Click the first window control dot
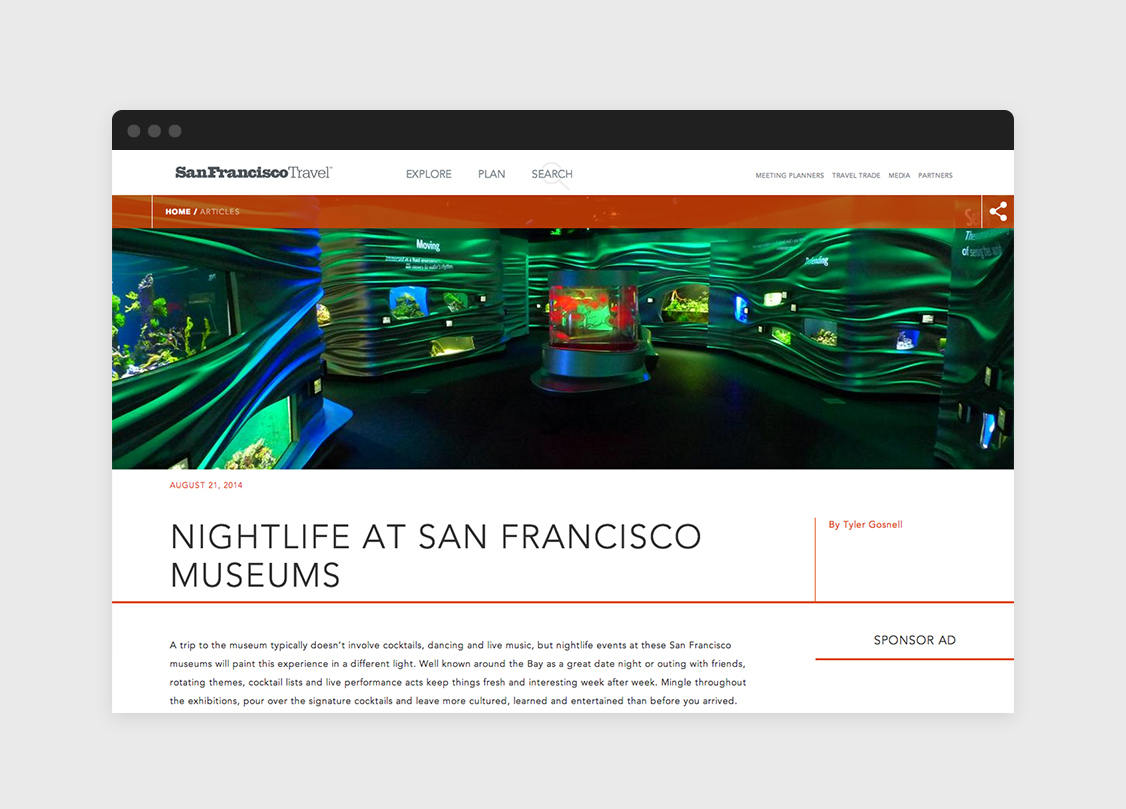 [134, 131]
